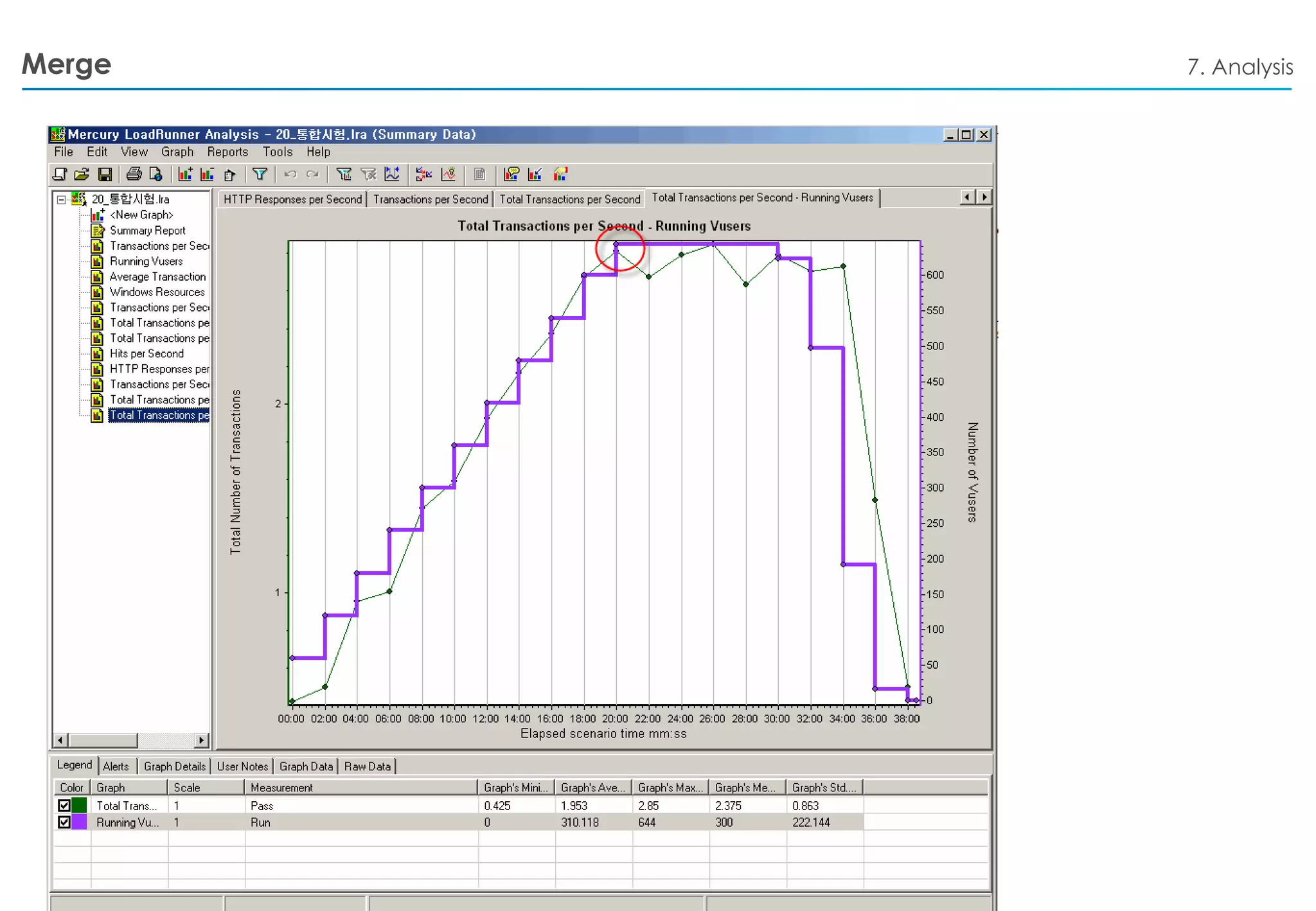The image size is (1316, 911).
Task: View raw data with the grid sheet icon
Action: pos(479,174)
